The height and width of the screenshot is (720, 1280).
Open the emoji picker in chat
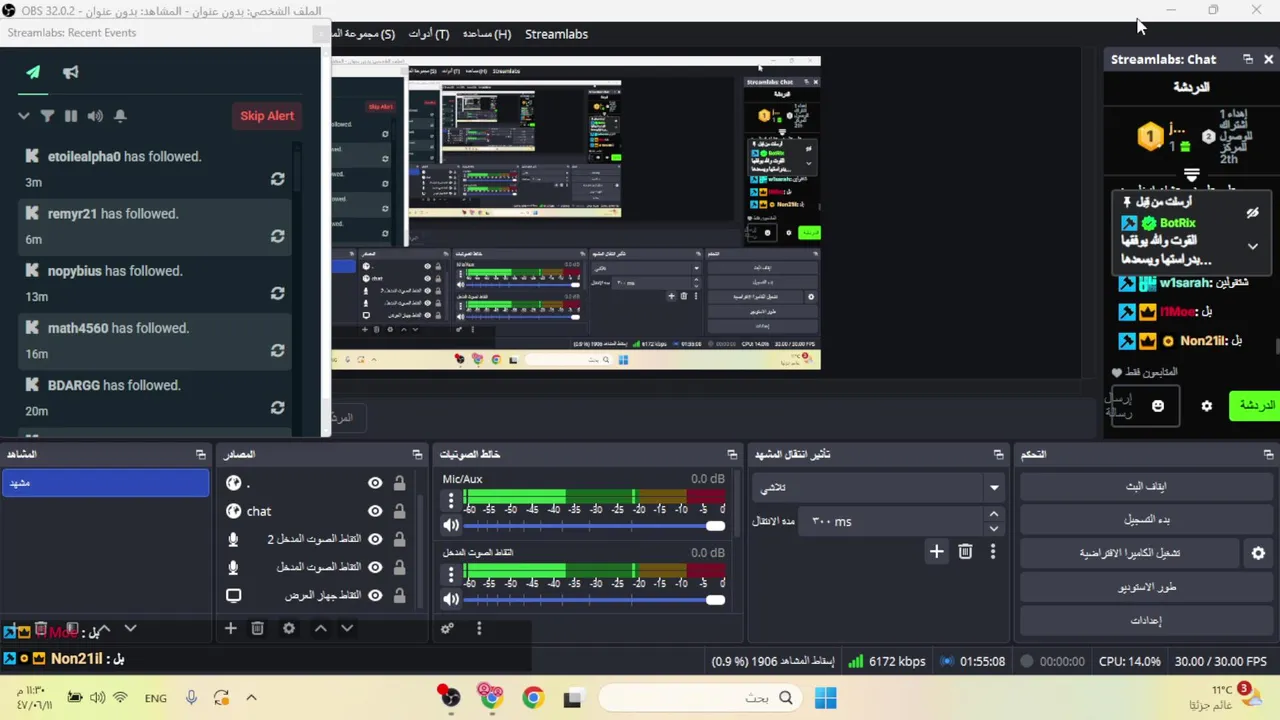(x=1158, y=406)
